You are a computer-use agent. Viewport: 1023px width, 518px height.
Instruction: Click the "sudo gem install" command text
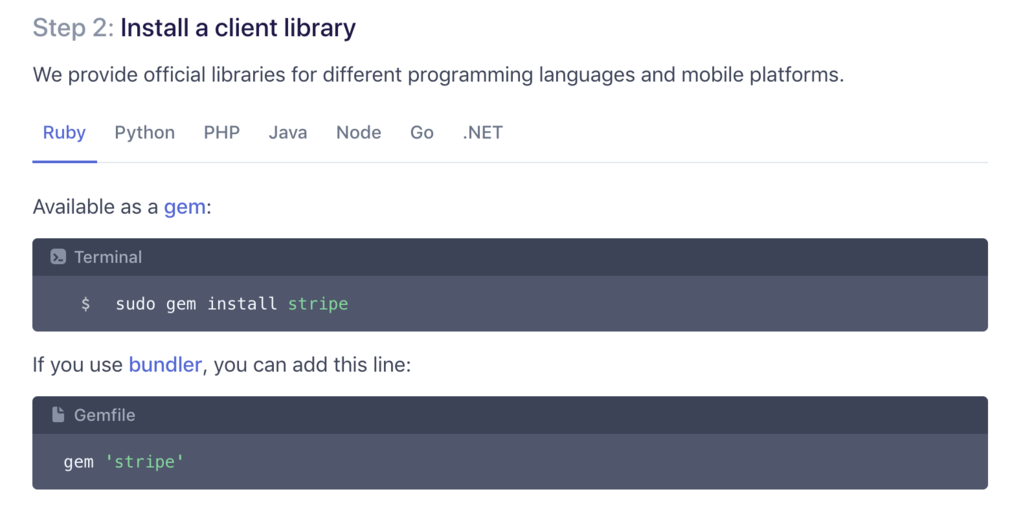pyautogui.click(x=196, y=304)
